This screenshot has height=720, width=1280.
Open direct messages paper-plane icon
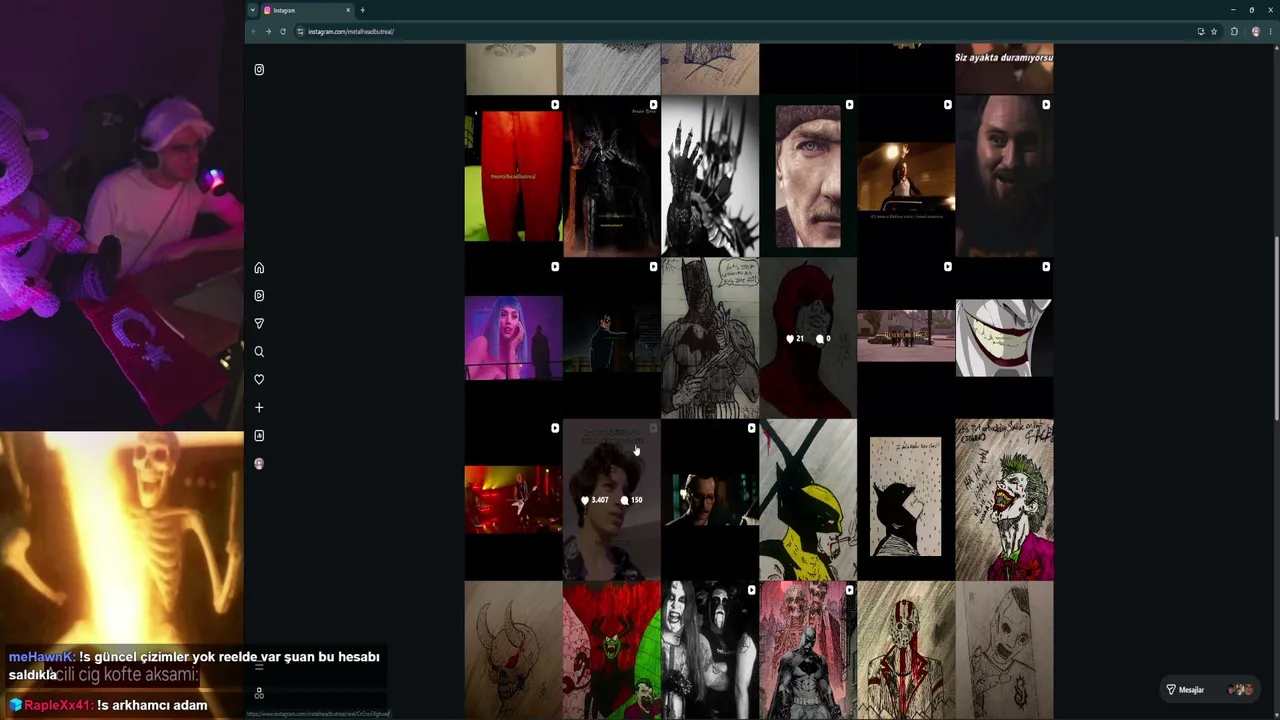[259, 324]
